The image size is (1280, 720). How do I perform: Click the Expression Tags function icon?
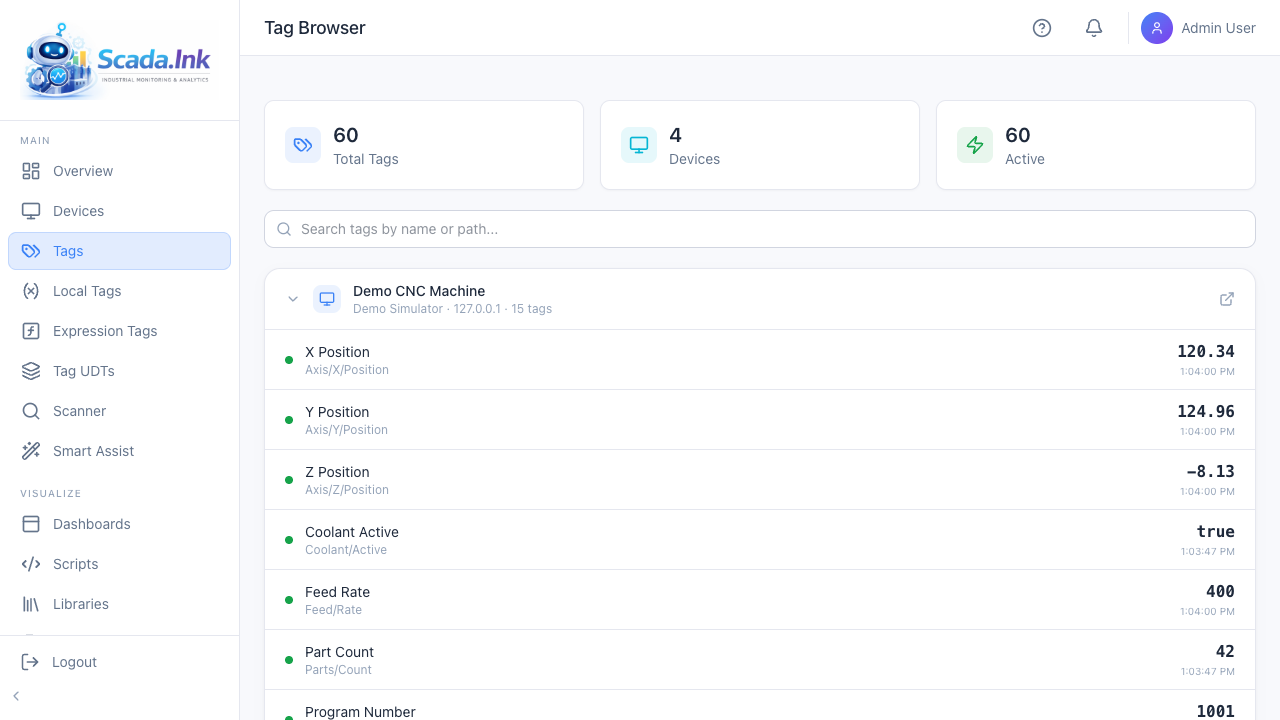pyautogui.click(x=31, y=331)
